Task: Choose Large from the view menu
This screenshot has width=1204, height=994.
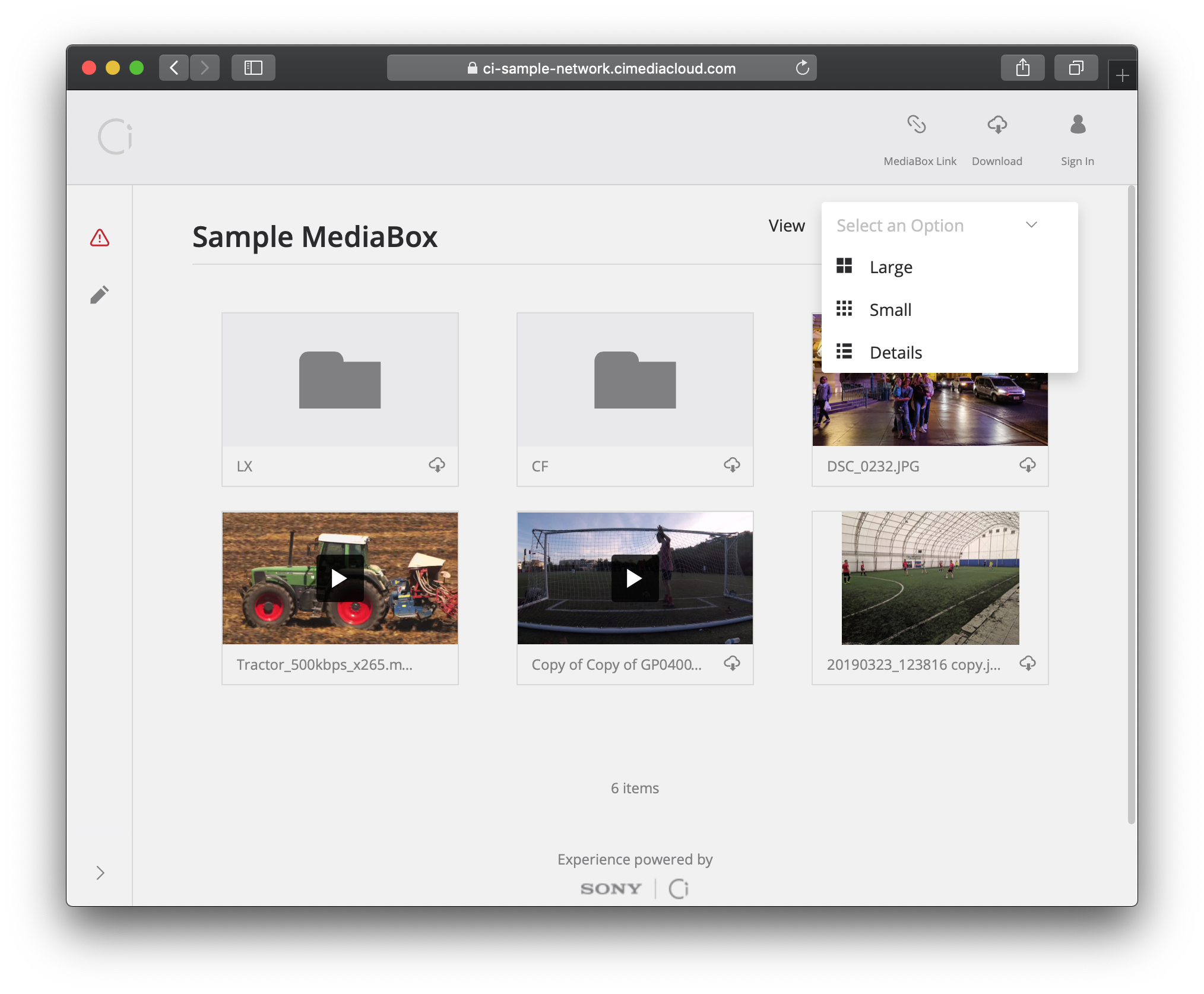Action: tap(891, 267)
